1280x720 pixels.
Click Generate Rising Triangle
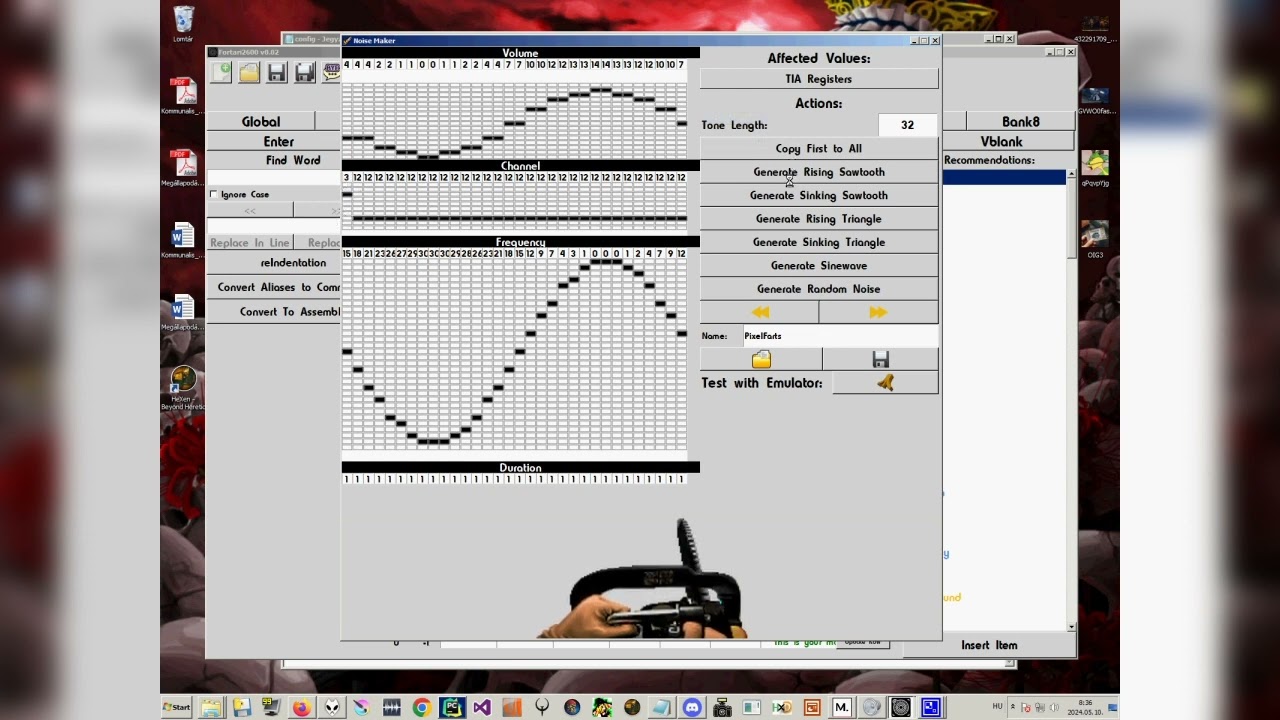819,219
